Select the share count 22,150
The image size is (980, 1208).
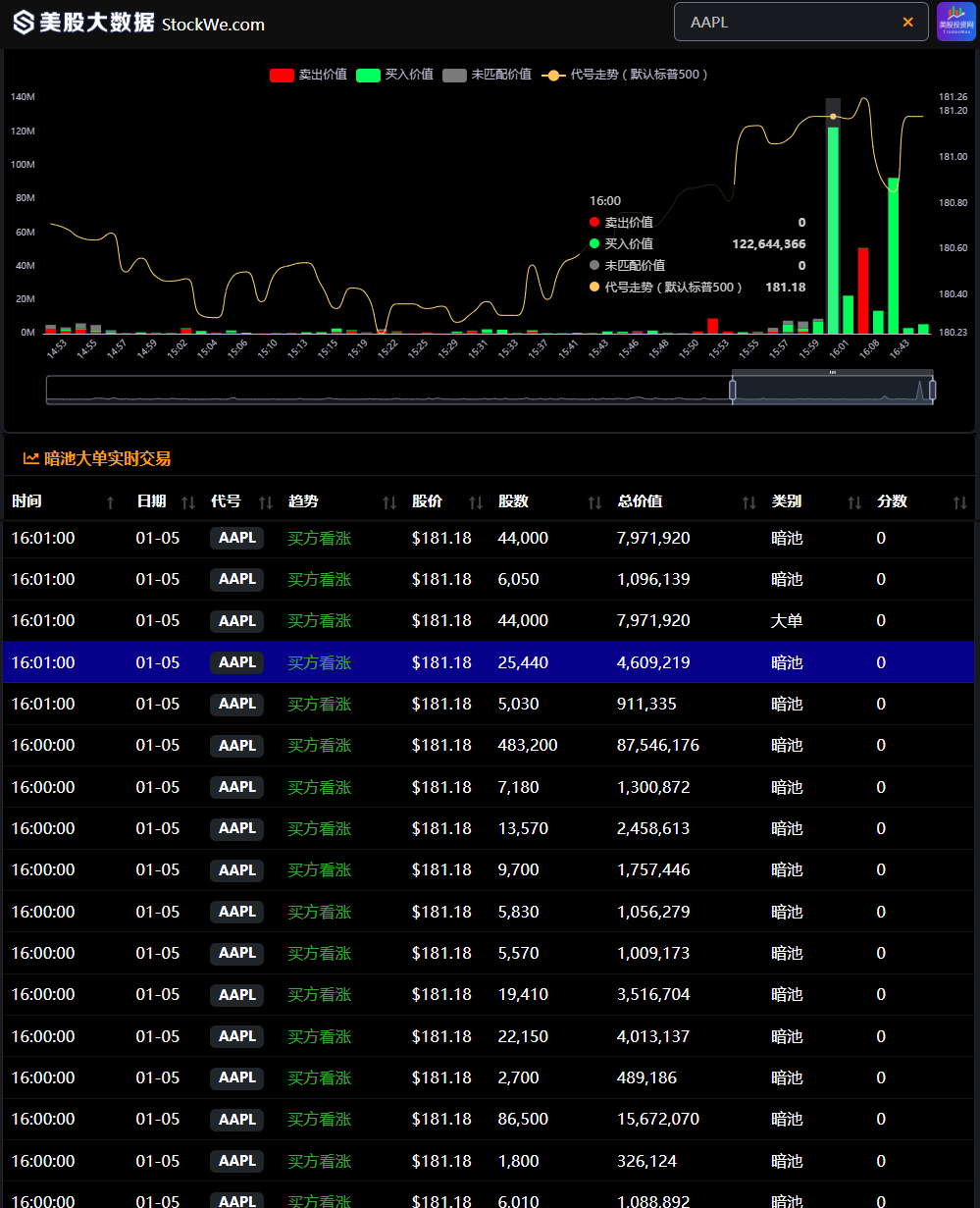[x=523, y=1036]
